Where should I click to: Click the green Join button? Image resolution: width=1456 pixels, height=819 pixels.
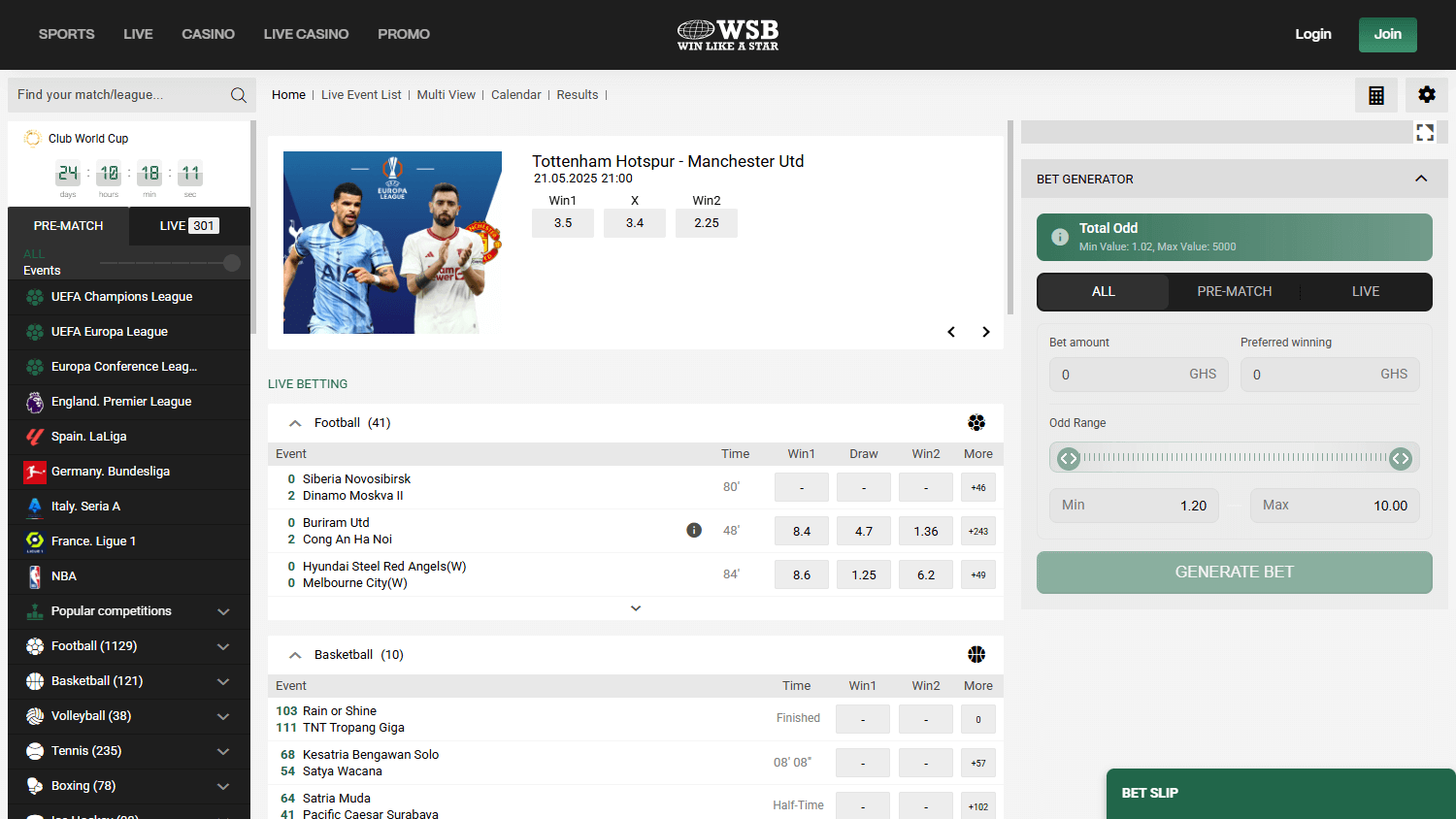click(x=1387, y=34)
